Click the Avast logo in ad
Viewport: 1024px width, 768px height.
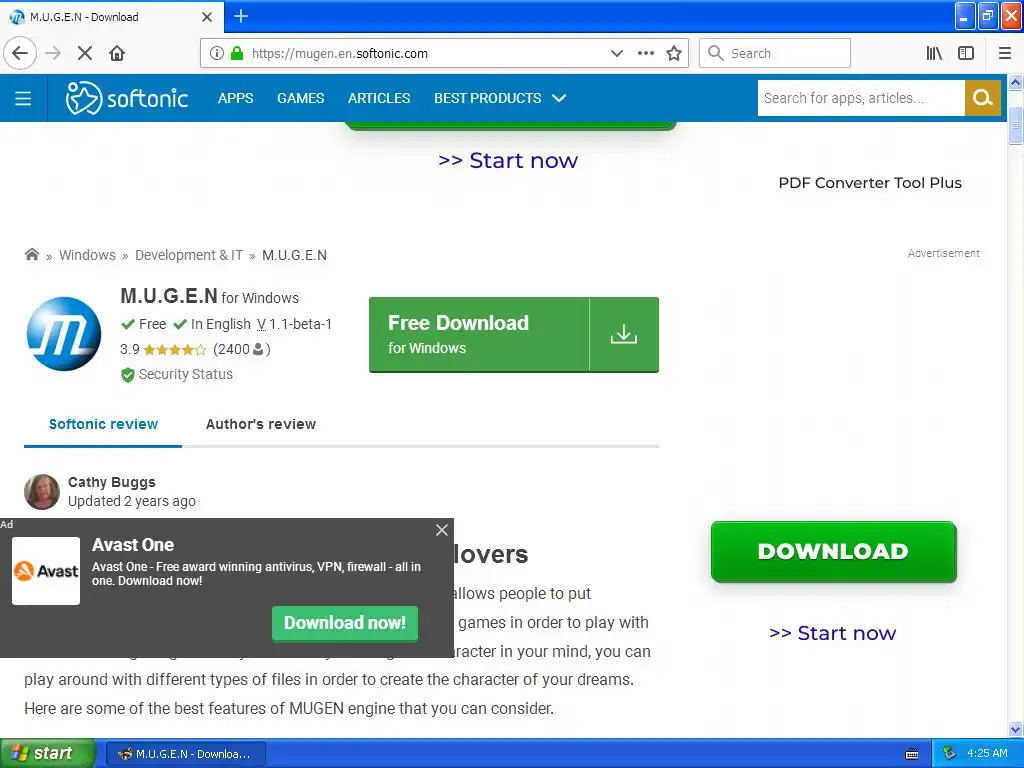(46, 571)
